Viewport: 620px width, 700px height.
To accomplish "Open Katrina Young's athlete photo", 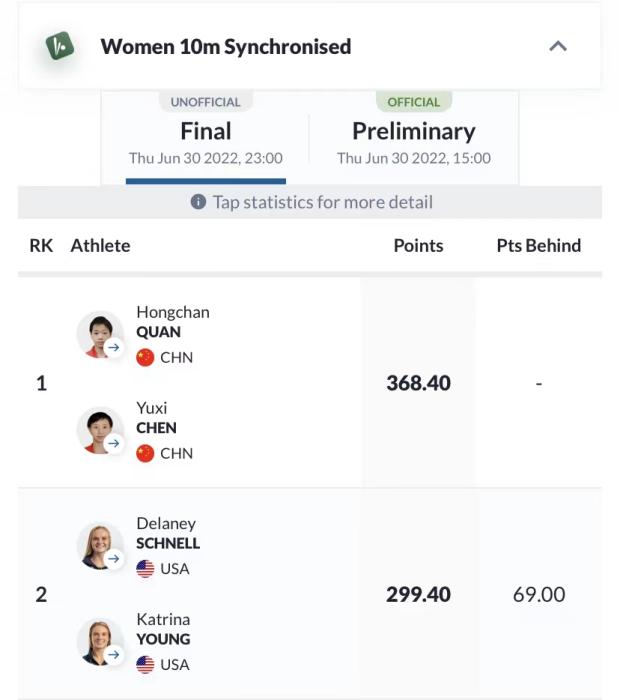I will (99, 641).
